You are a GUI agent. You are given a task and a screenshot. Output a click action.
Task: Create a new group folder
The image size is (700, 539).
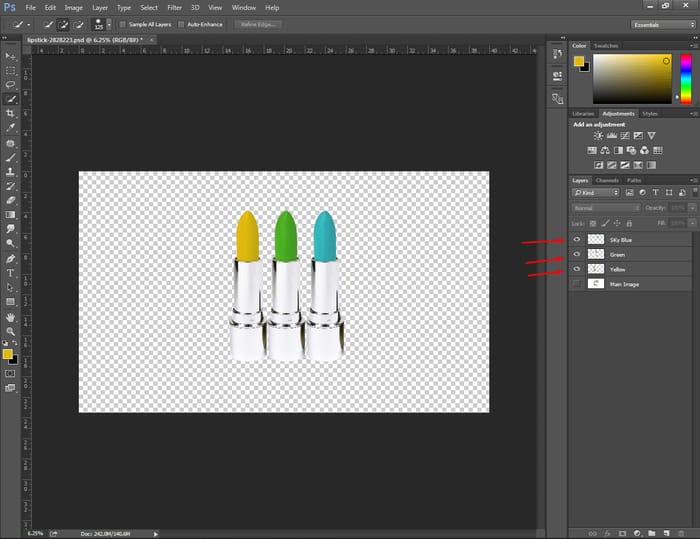click(x=652, y=533)
